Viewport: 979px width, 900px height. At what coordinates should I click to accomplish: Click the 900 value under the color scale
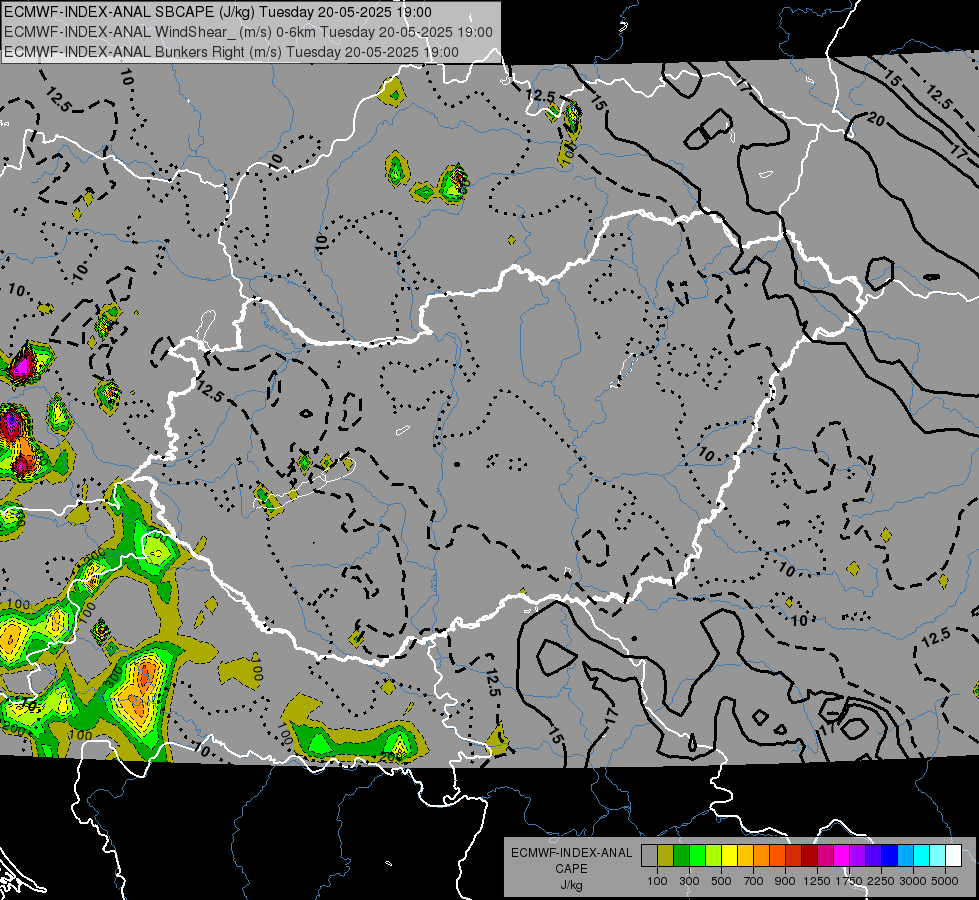pyautogui.click(x=785, y=881)
